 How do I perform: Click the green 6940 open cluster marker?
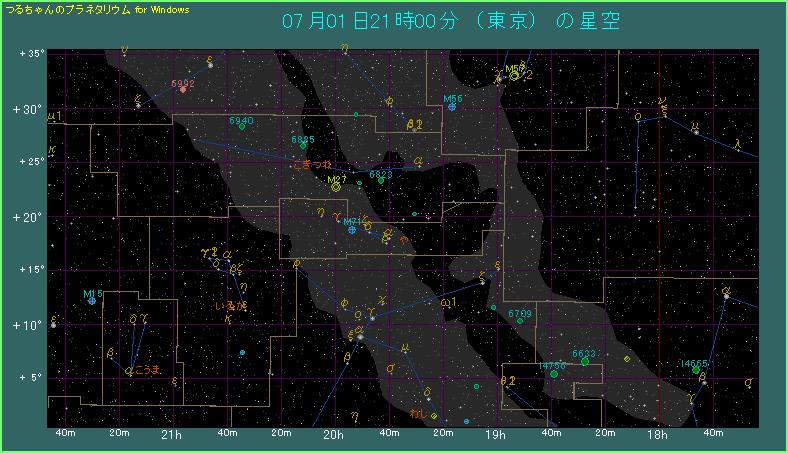click(242, 127)
